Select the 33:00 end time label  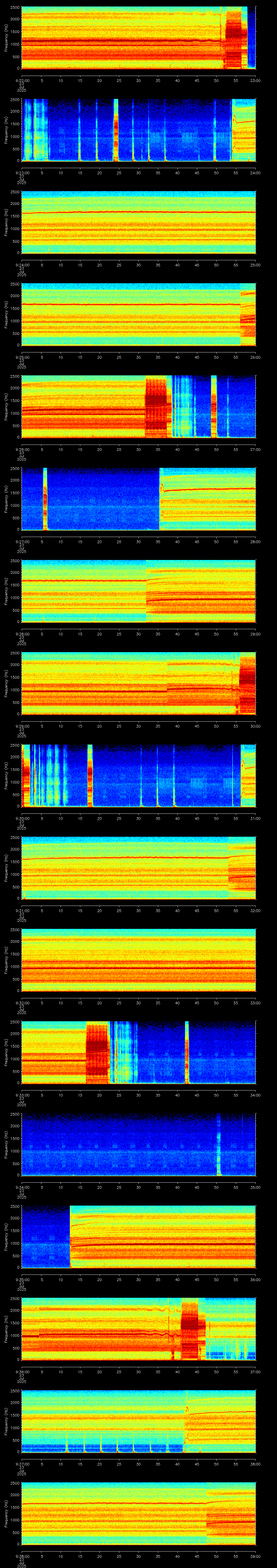coord(255,1003)
